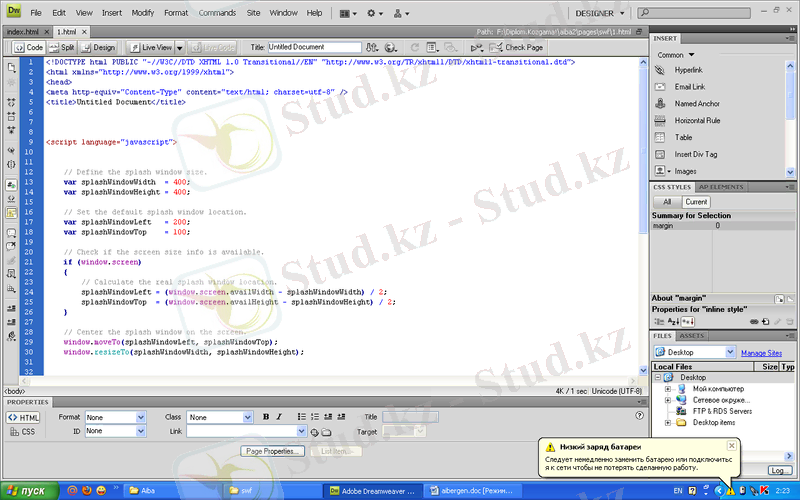Screen dimensions: 800x500
Task: Click the Windows пуск start button
Action: [x=29, y=491]
